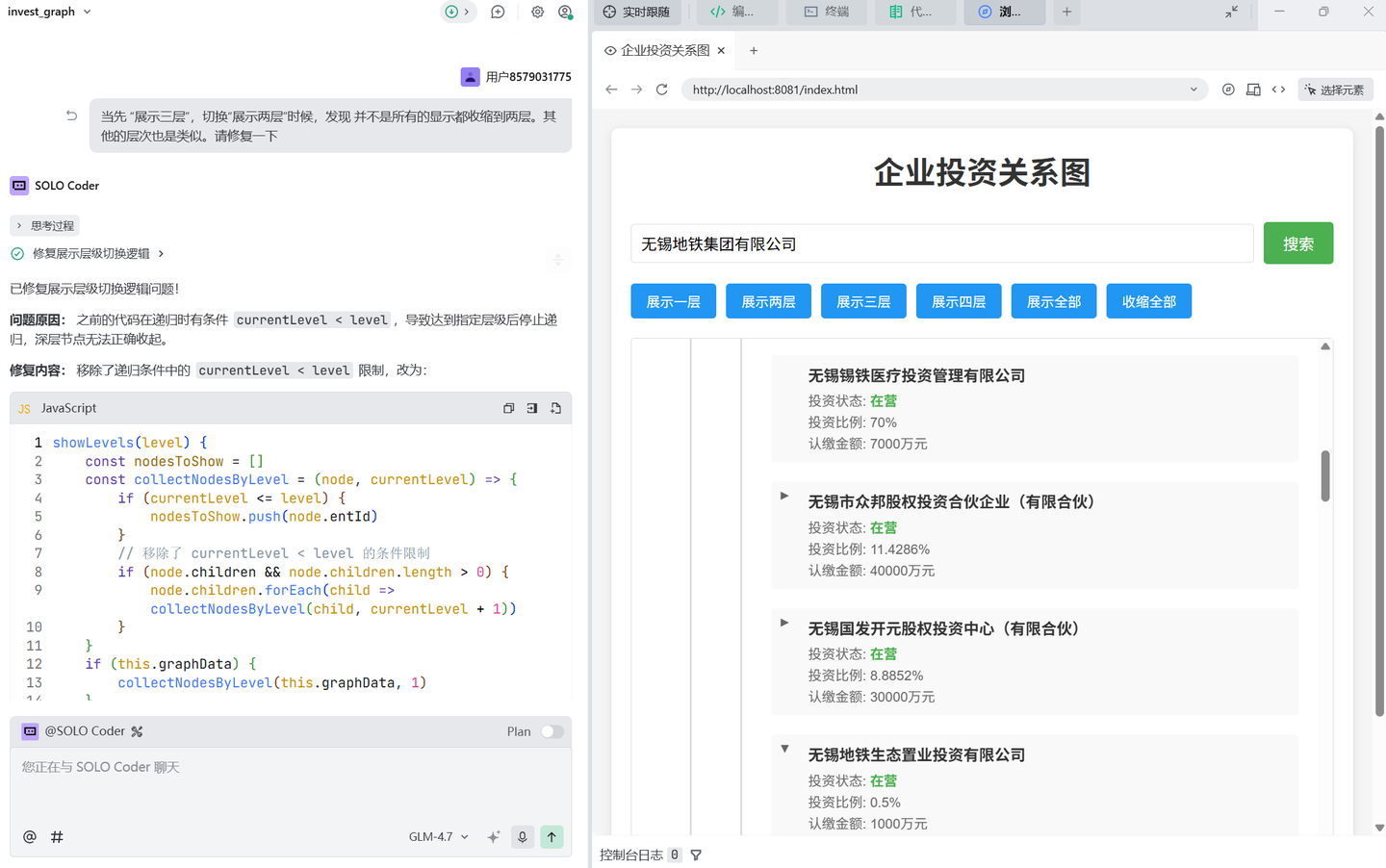The width and height of the screenshot is (1386, 868).
Task: Click the @SOLO Coder agent selector
Action: (x=83, y=731)
